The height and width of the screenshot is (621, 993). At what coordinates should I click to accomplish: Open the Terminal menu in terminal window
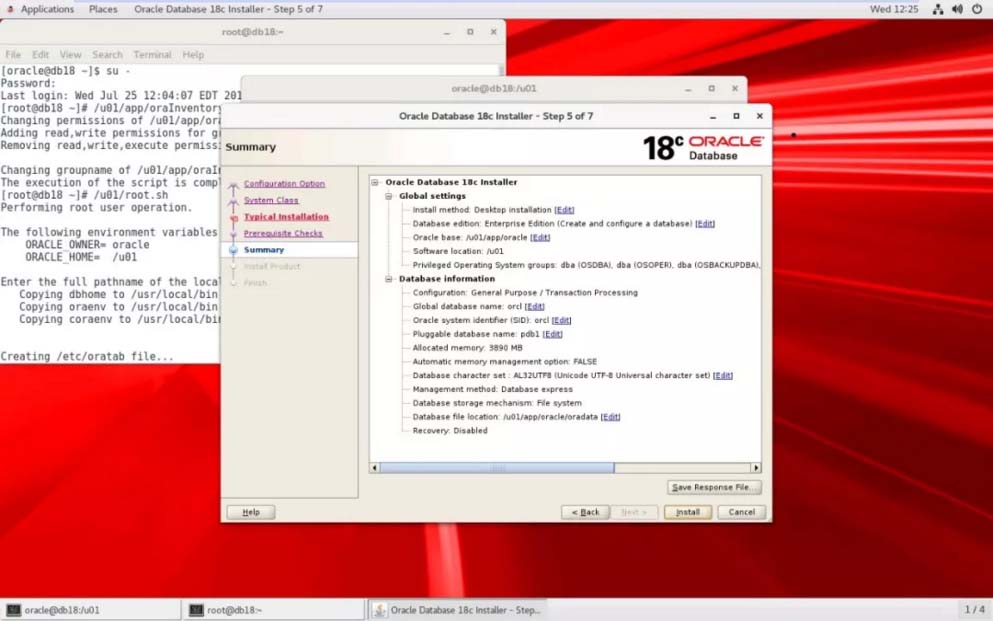coord(152,55)
